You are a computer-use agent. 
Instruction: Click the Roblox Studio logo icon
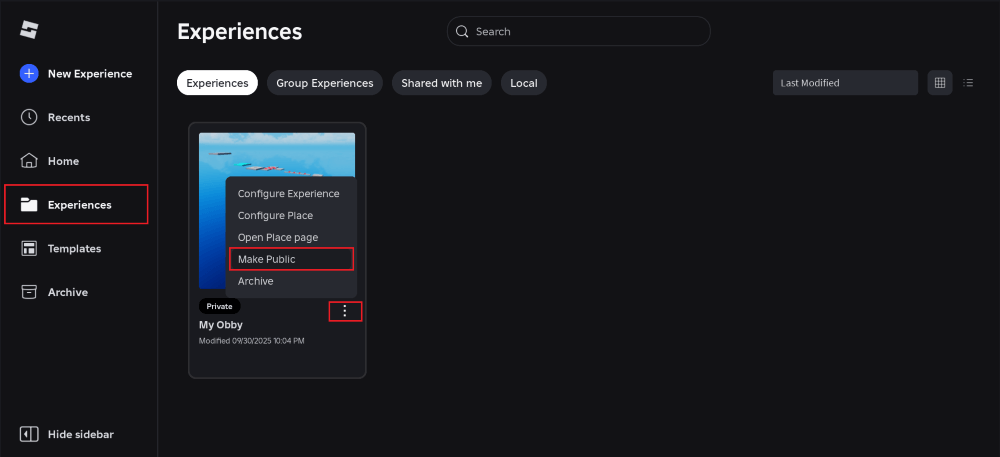29,30
